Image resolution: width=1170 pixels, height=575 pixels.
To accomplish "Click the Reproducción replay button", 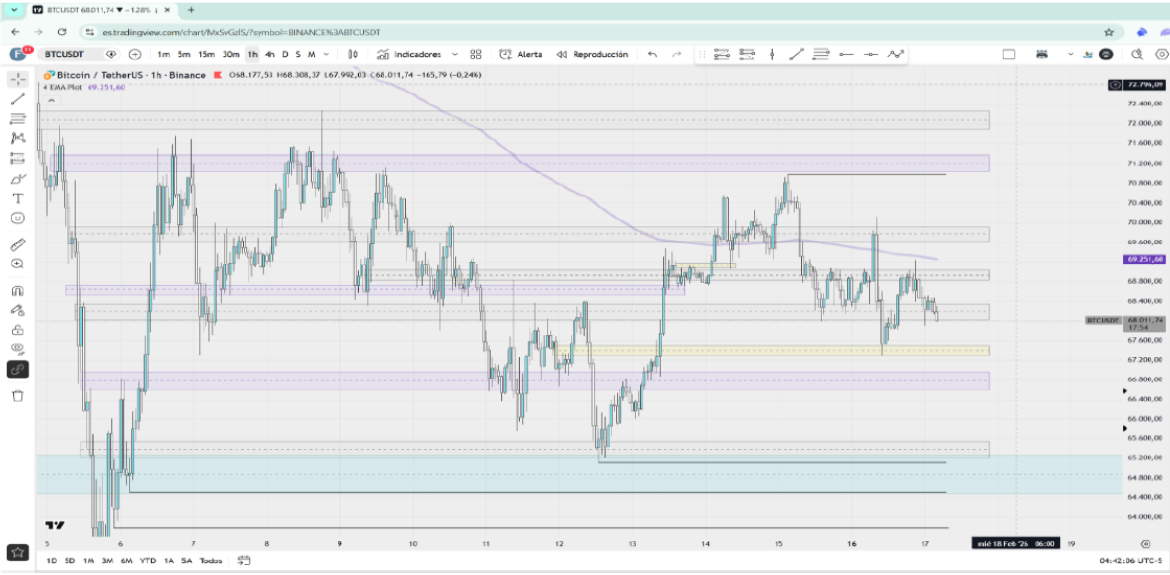I will [592, 54].
